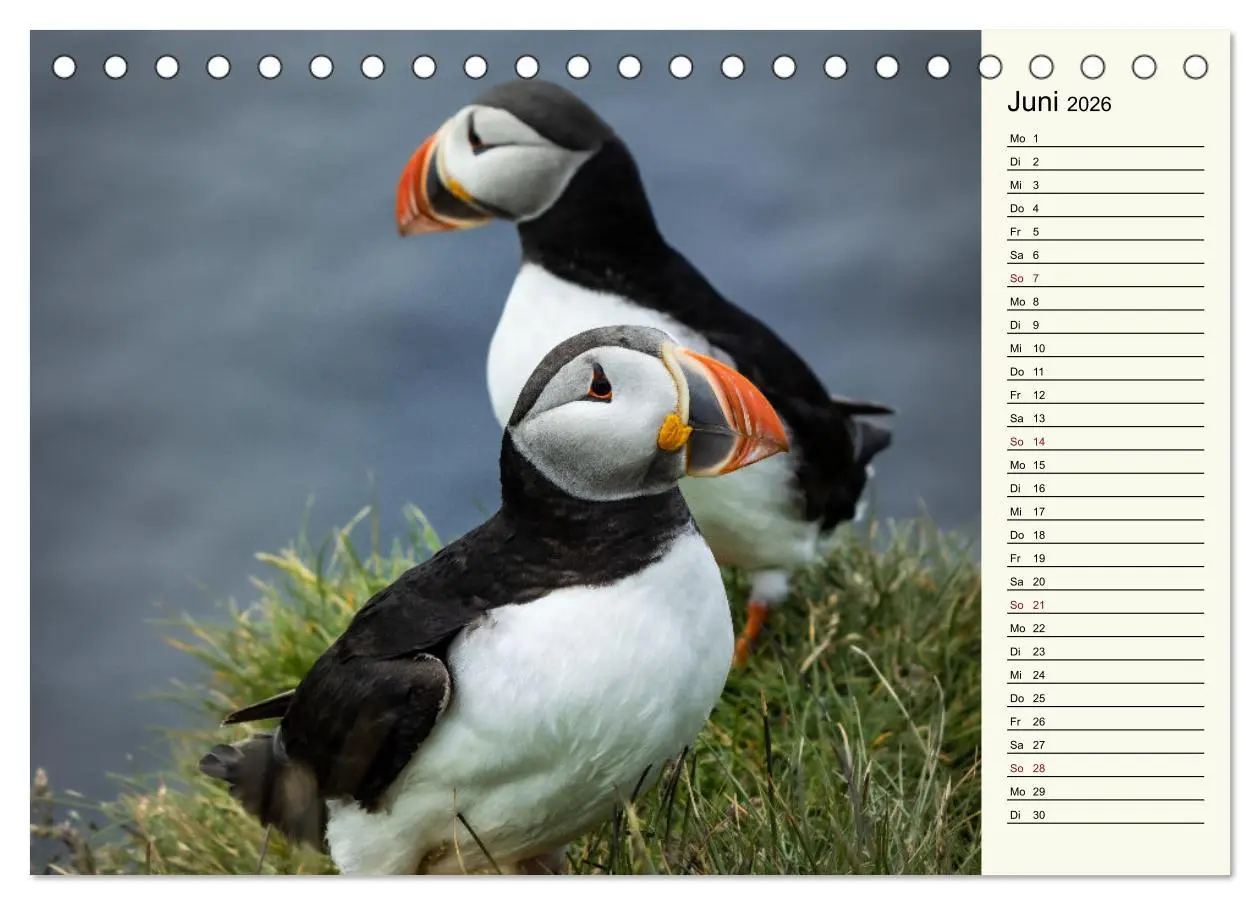
Task: Select the 'Do 18' calendar row
Action: [1105, 535]
